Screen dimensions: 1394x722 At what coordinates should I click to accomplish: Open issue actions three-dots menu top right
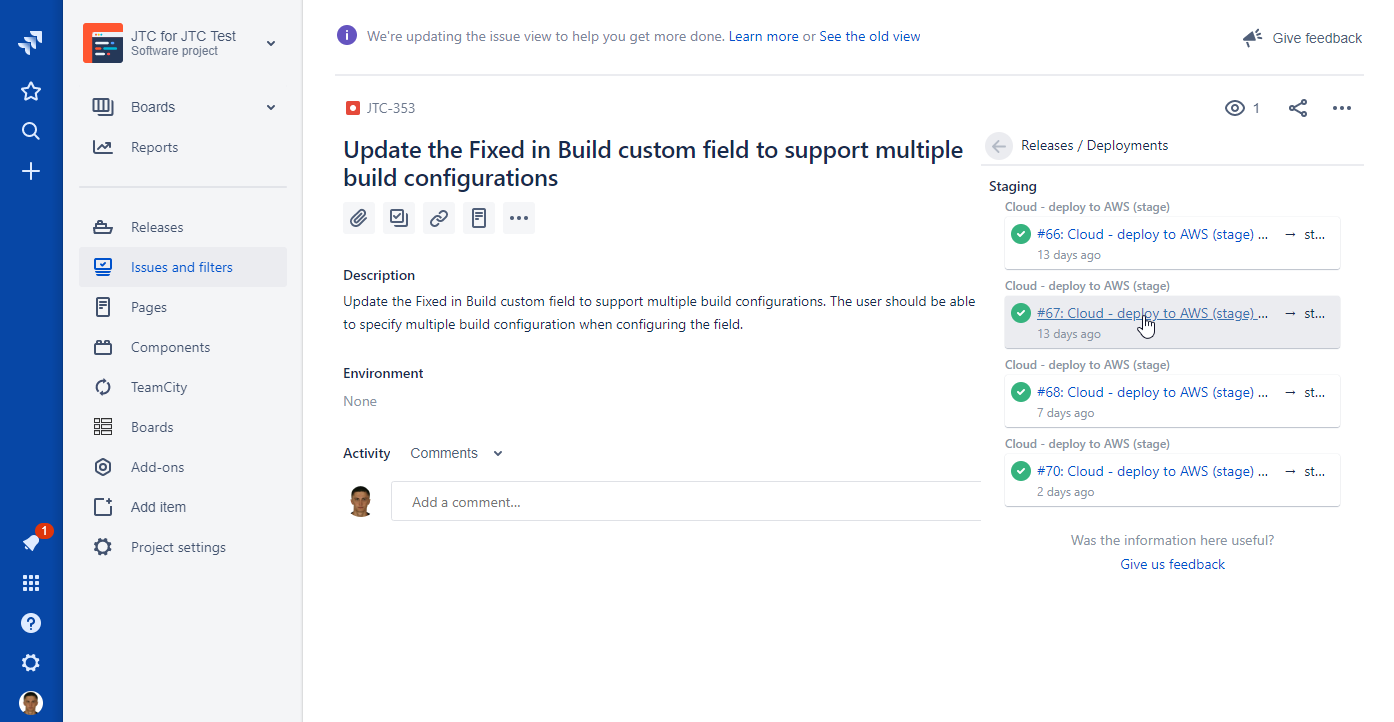point(1342,108)
